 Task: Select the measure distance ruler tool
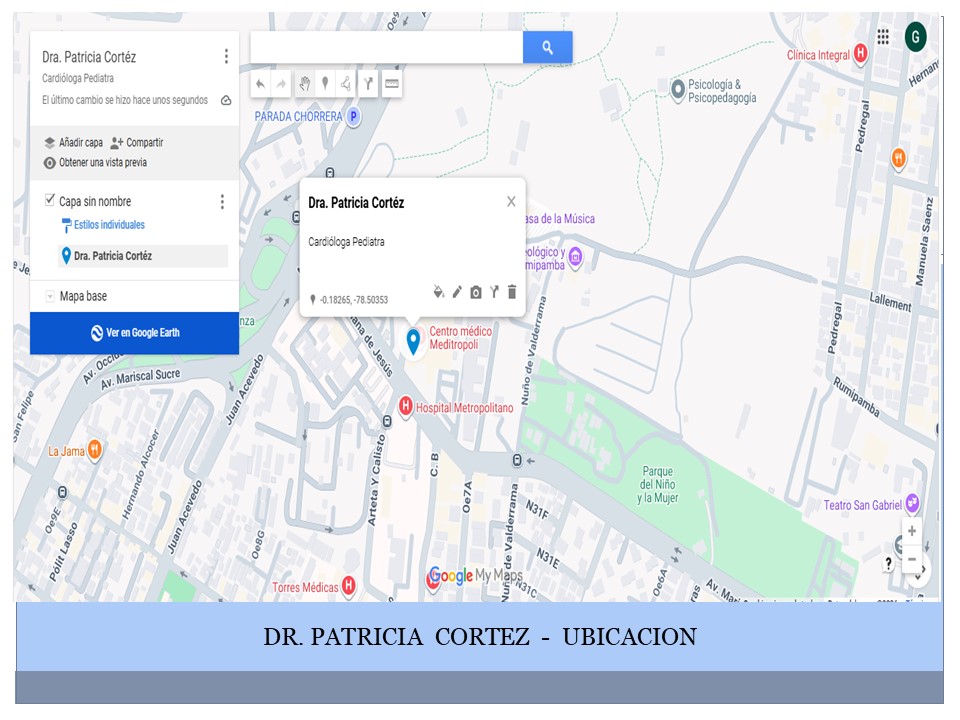click(x=392, y=84)
